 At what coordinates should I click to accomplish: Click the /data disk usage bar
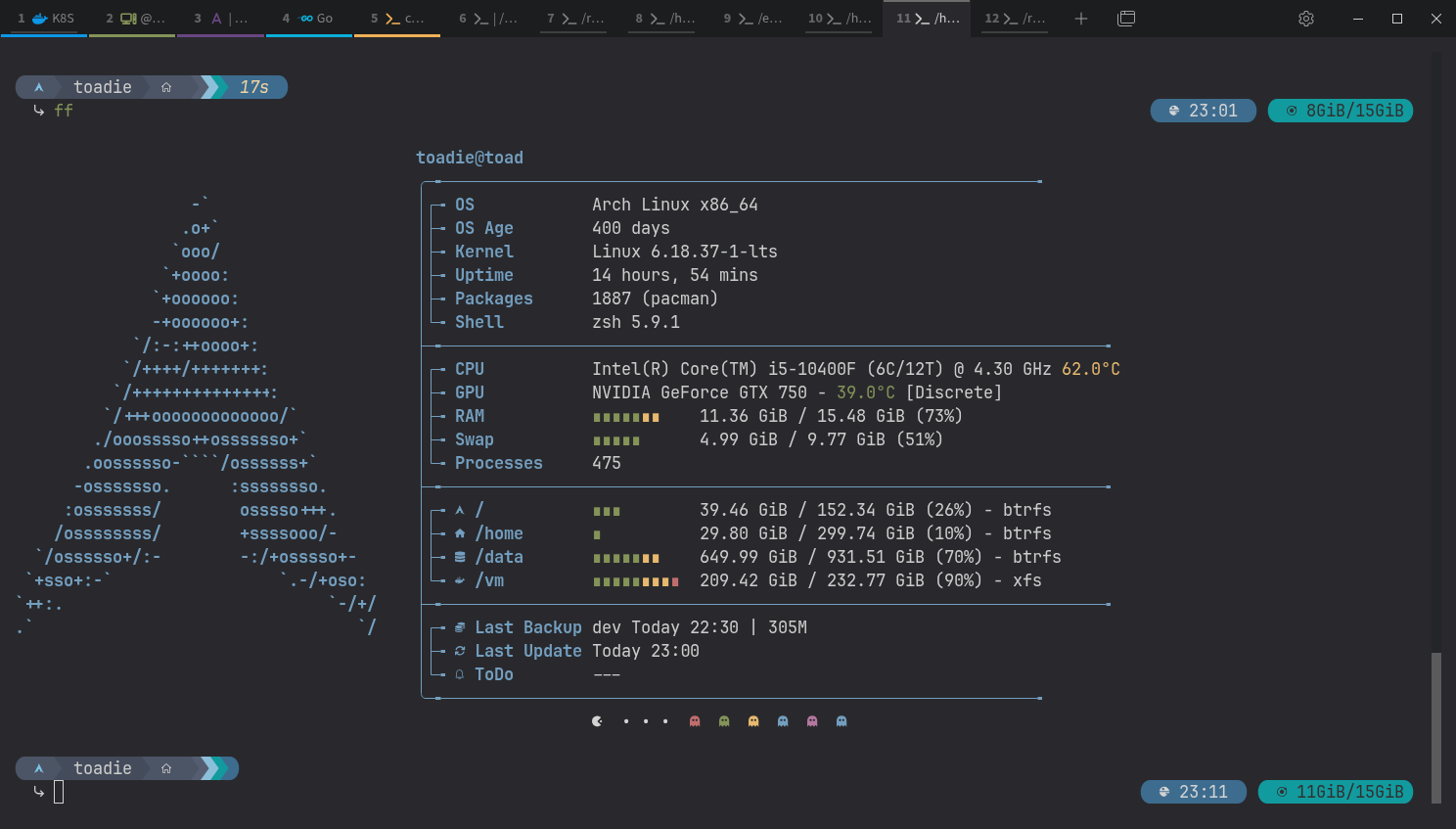click(626, 558)
